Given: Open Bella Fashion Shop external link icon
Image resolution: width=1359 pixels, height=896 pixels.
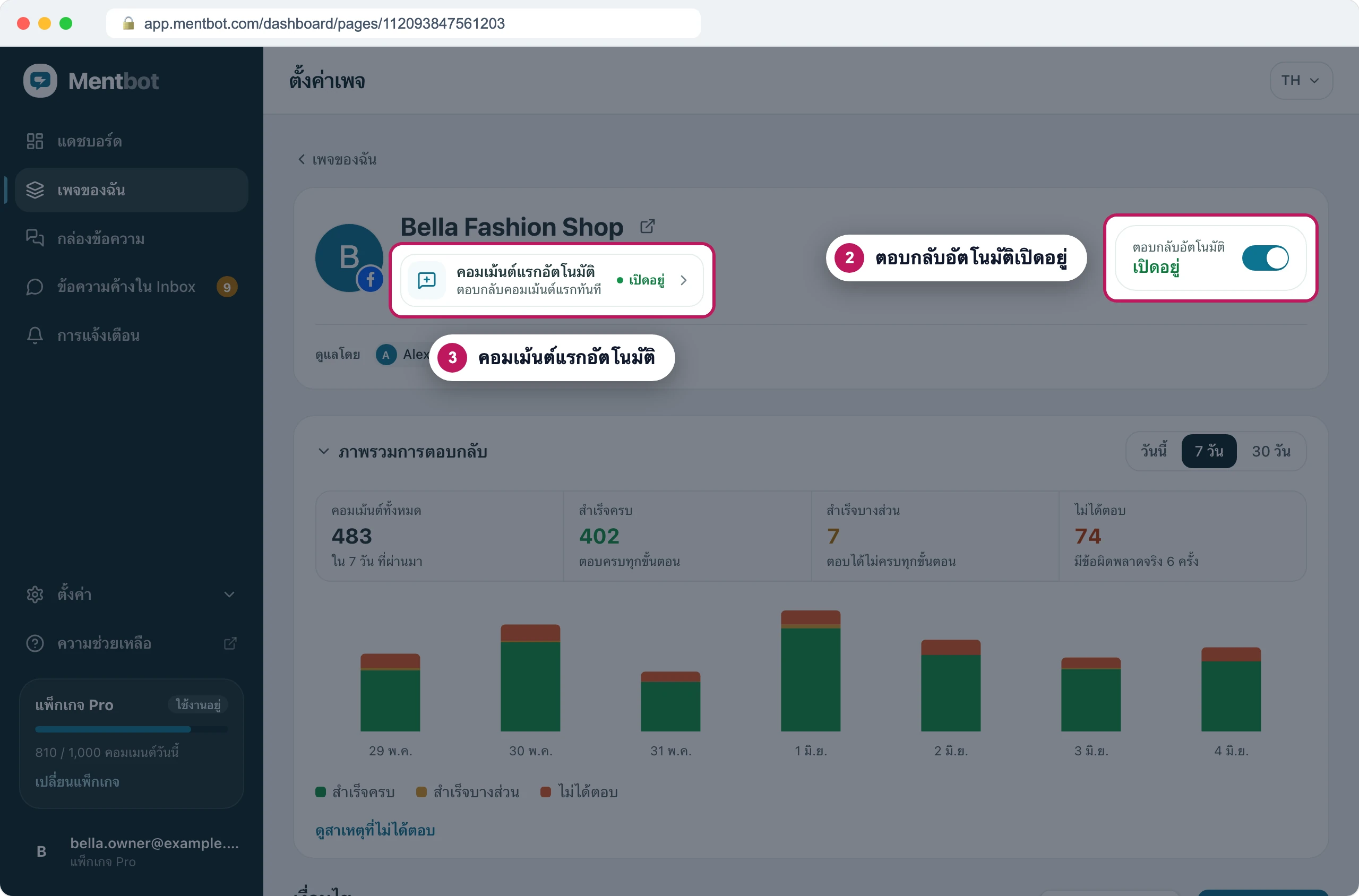Looking at the screenshot, I should (x=648, y=226).
